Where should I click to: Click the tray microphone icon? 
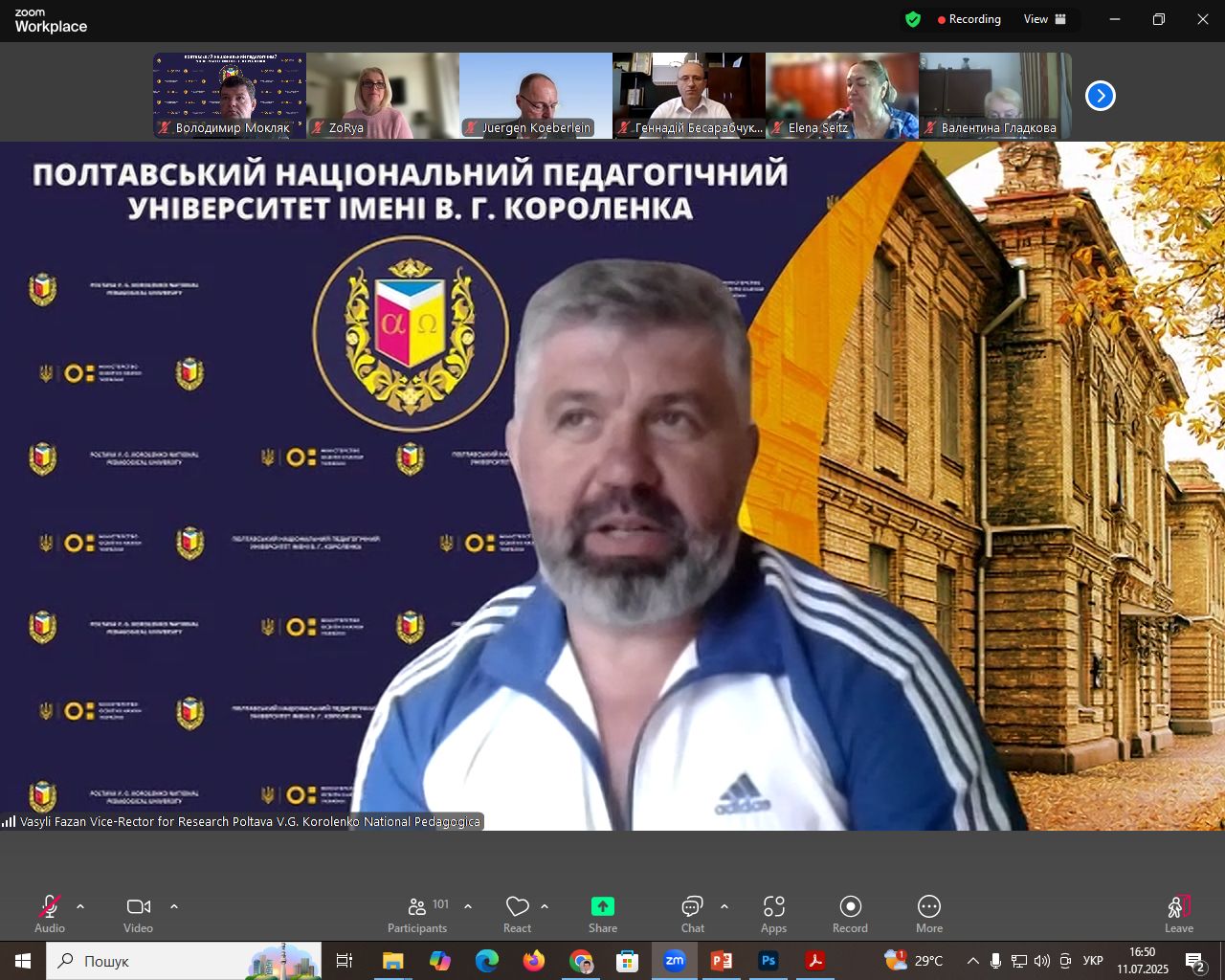[996, 961]
